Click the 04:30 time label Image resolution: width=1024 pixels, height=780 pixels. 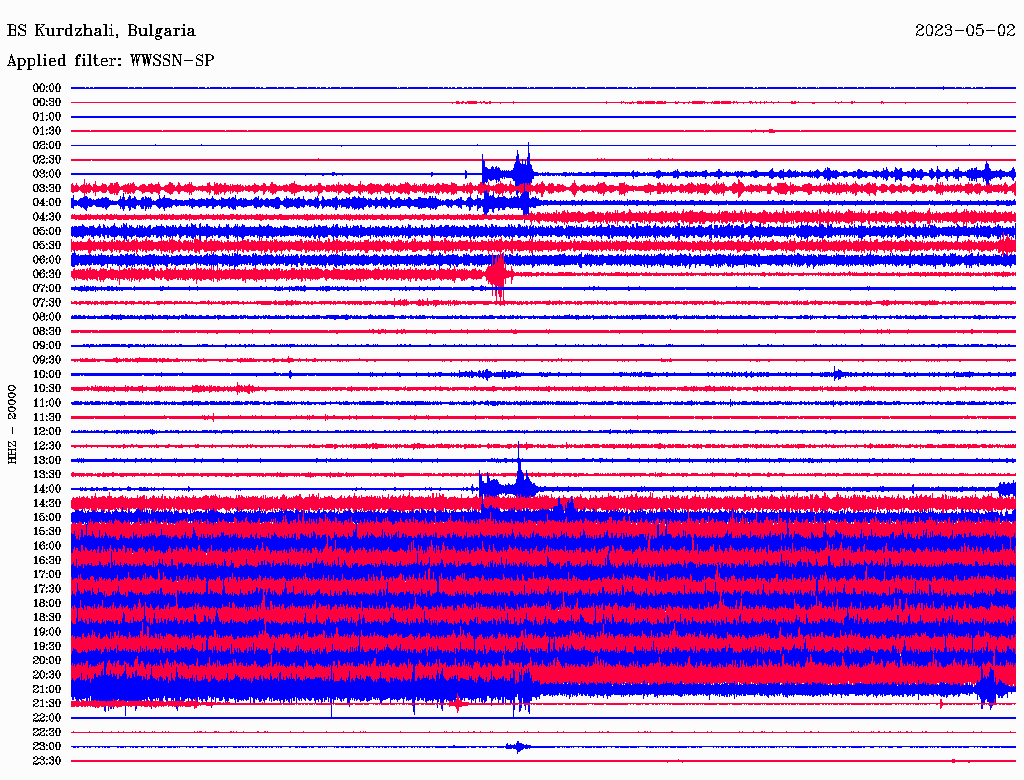point(47,217)
